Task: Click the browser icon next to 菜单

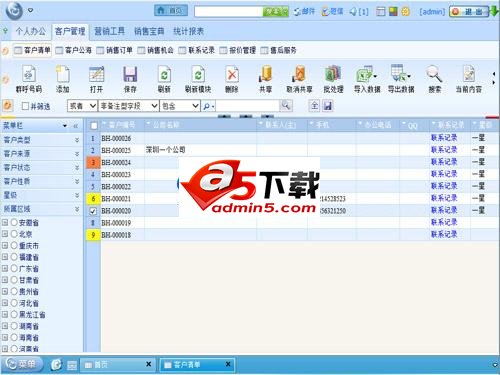Action: [x=56, y=365]
